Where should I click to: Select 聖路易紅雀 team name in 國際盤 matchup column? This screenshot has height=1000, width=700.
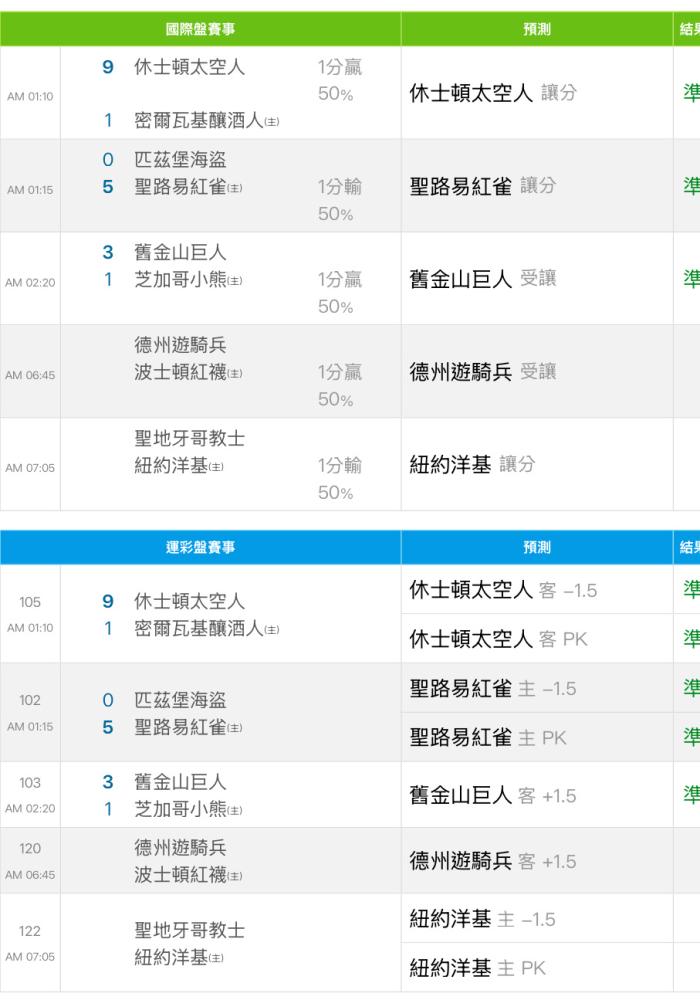[188, 187]
